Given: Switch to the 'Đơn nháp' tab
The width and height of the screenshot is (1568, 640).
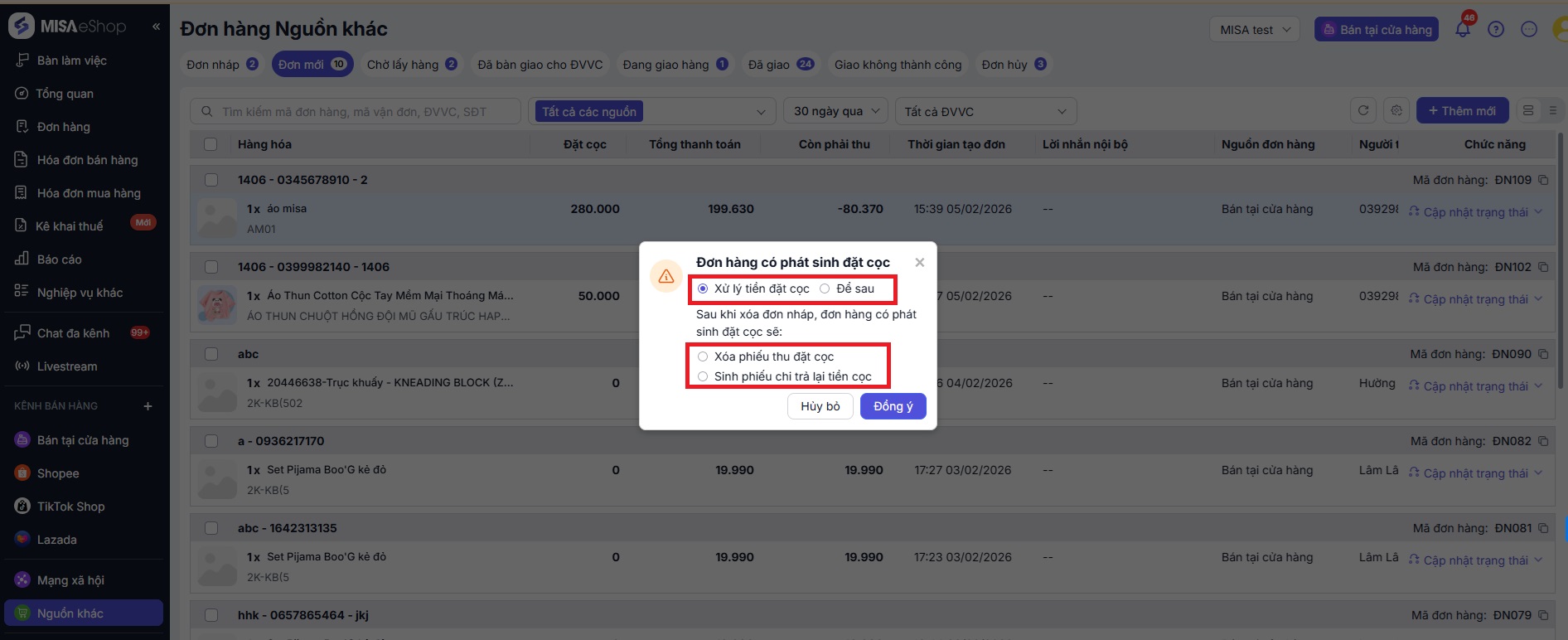Looking at the screenshot, I should pos(222,64).
